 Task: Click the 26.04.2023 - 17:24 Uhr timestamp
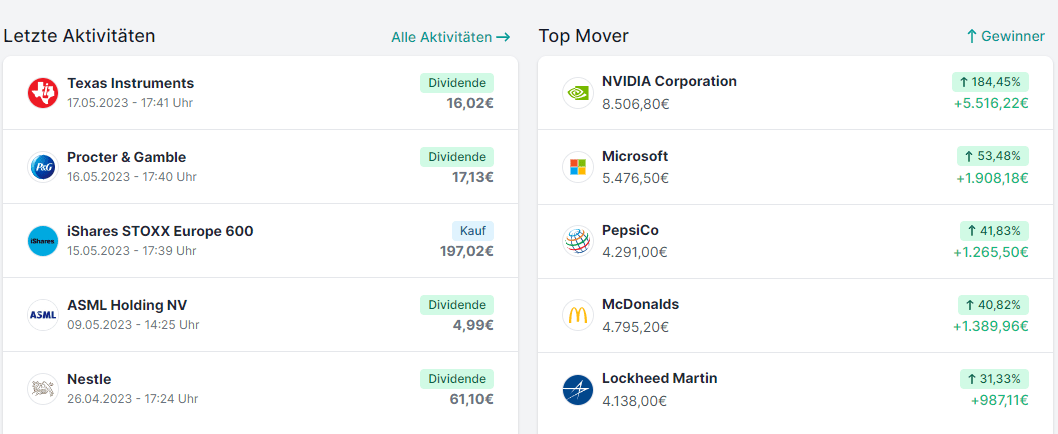click(133, 399)
